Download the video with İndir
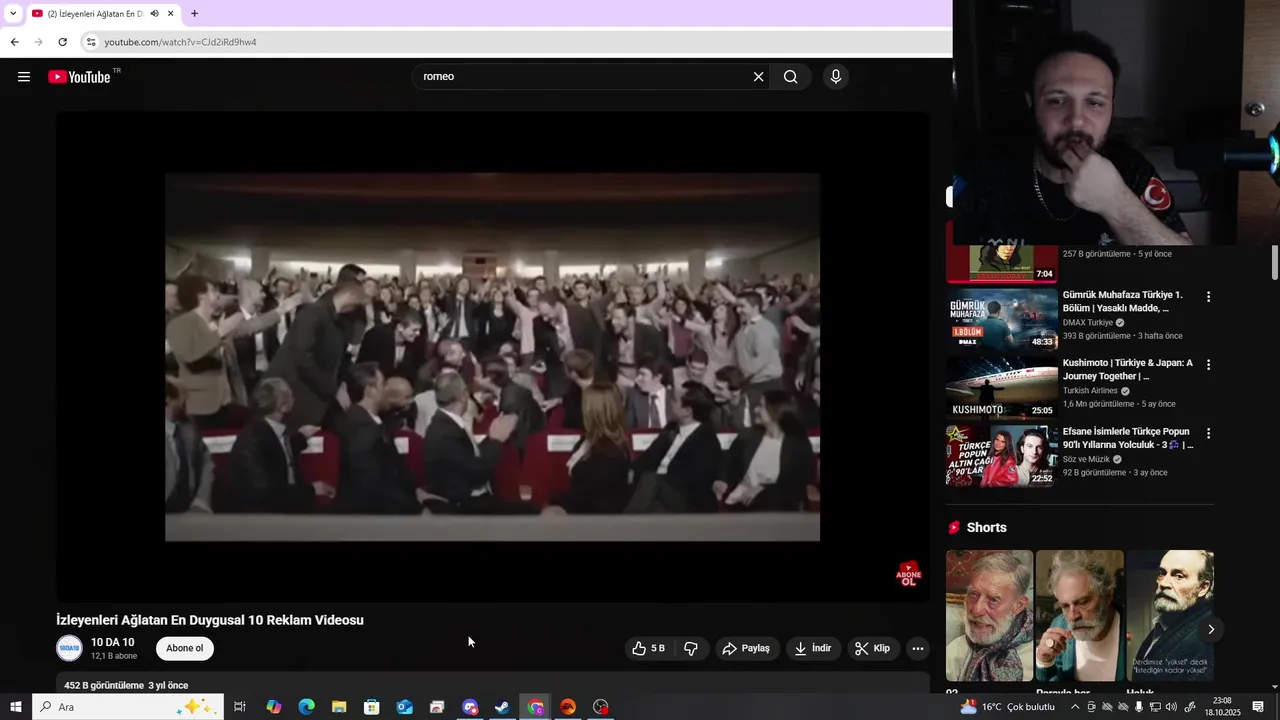This screenshot has width=1280, height=720. coord(813,648)
